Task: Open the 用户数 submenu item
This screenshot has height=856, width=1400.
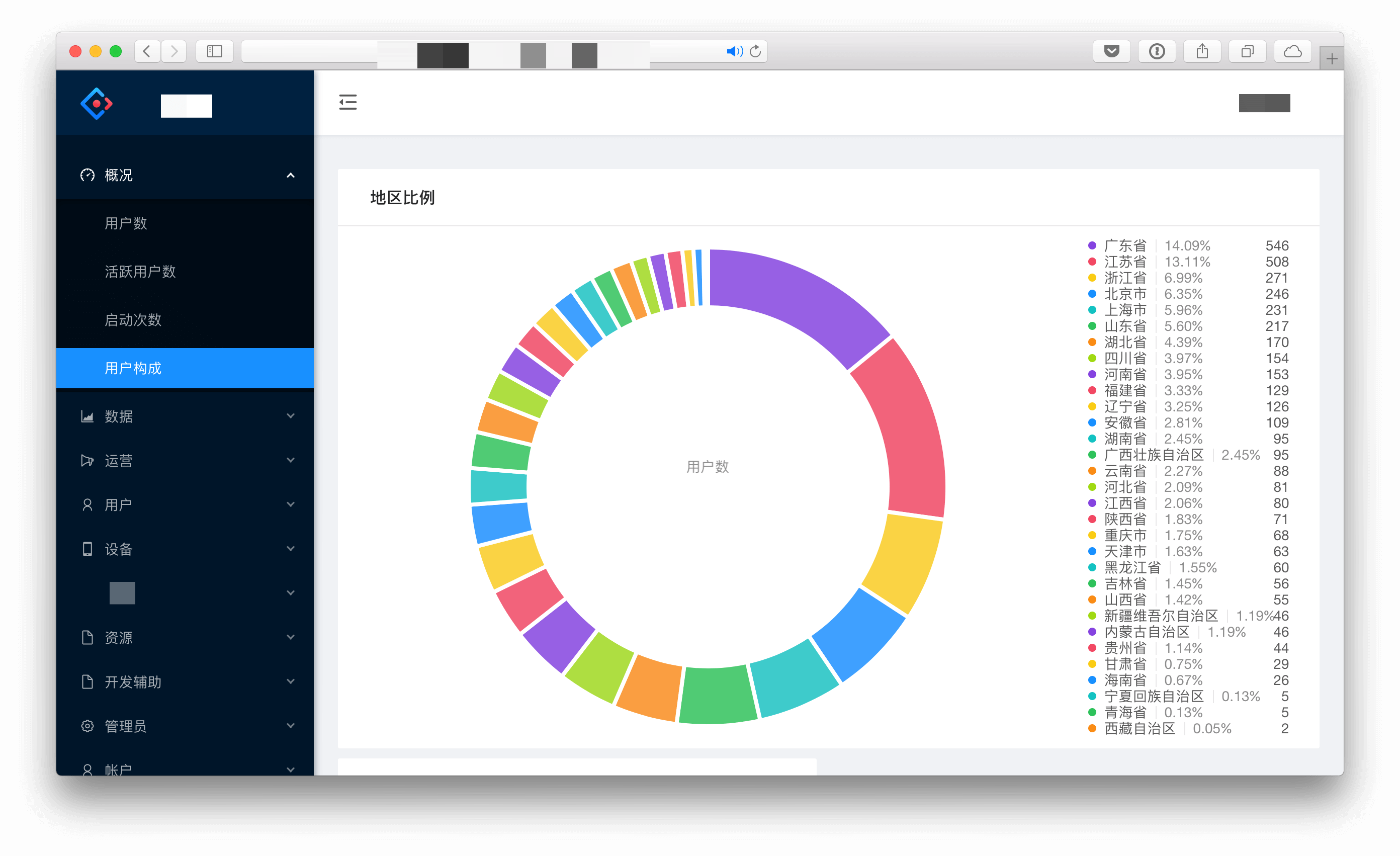Action: point(185,223)
